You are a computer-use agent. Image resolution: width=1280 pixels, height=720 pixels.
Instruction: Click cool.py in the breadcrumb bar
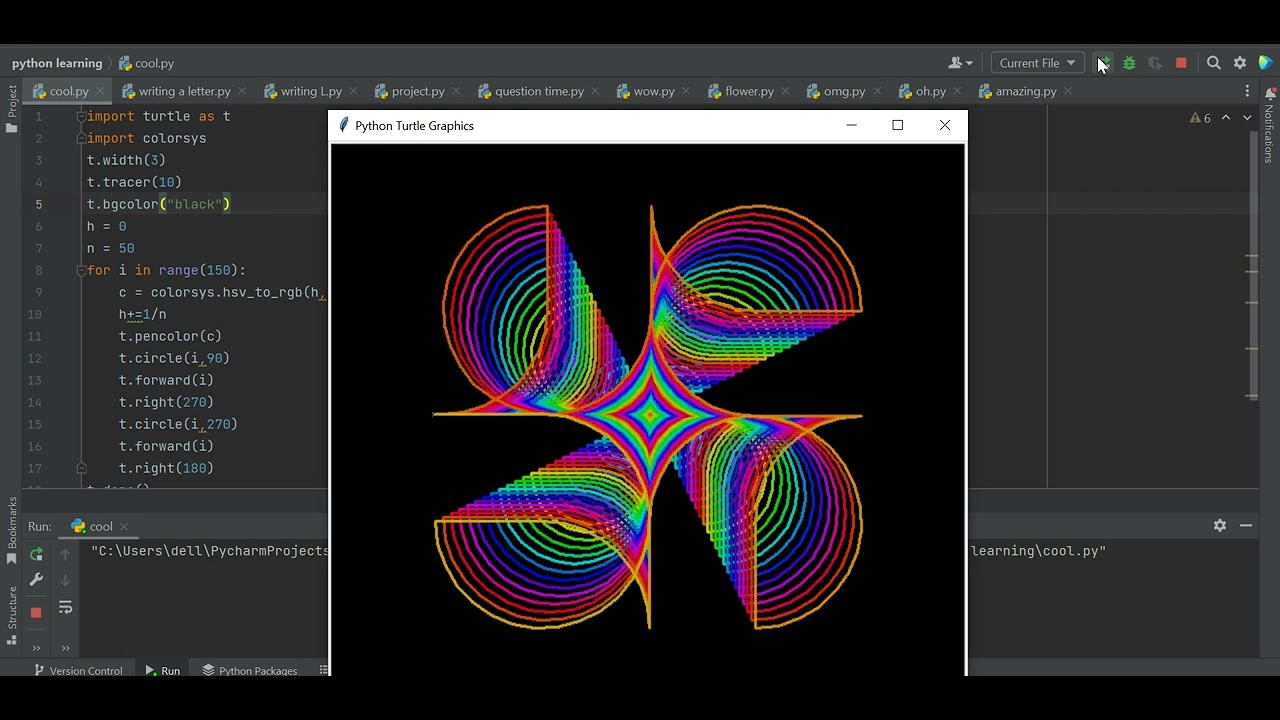point(146,63)
